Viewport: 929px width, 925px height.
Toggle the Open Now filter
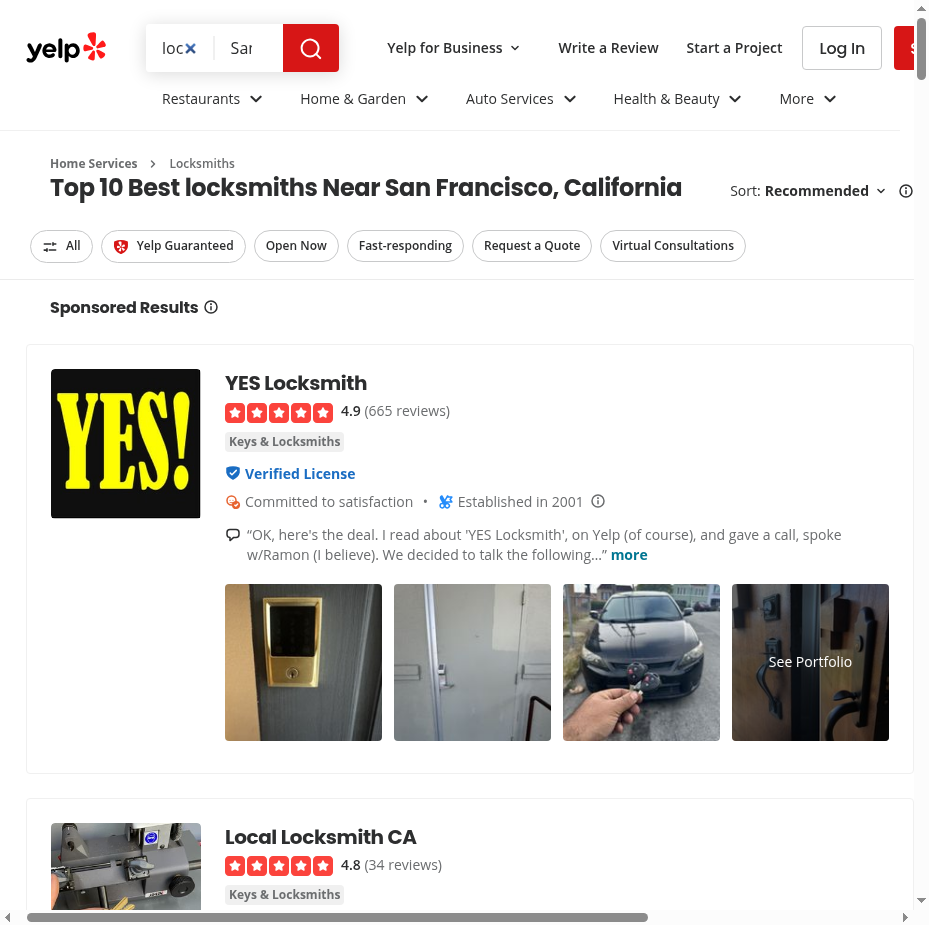click(296, 246)
